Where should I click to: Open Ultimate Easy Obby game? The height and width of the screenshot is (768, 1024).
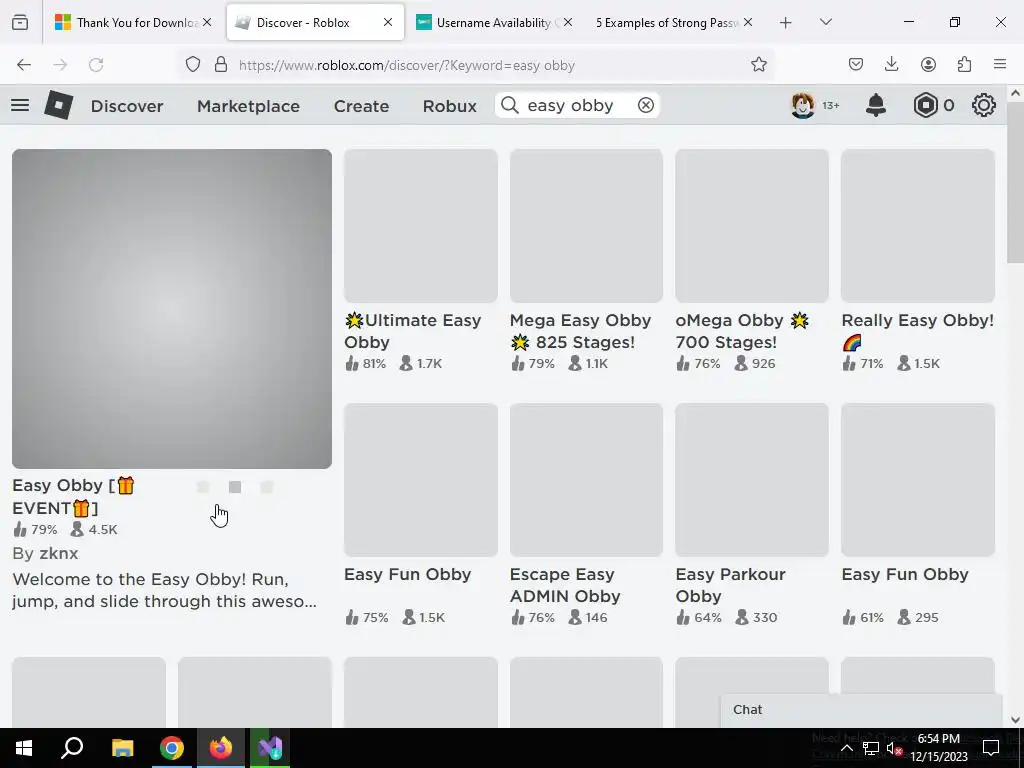click(x=413, y=331)
